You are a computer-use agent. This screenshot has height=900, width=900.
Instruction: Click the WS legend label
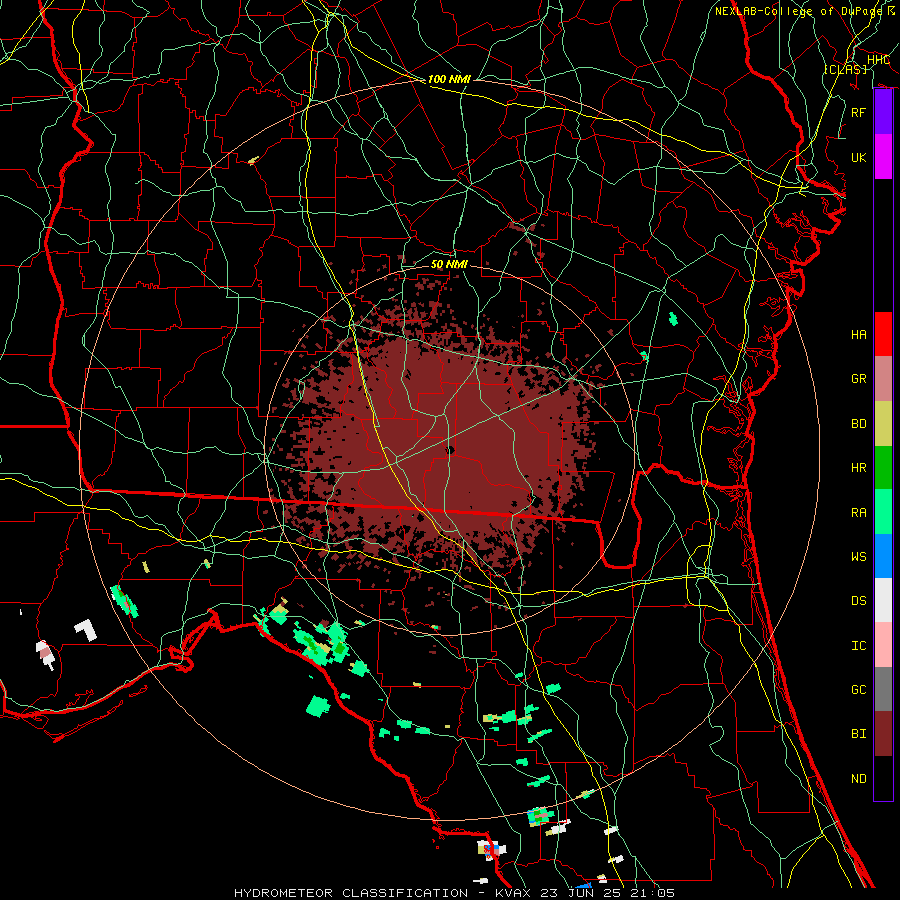pos(858,557)
